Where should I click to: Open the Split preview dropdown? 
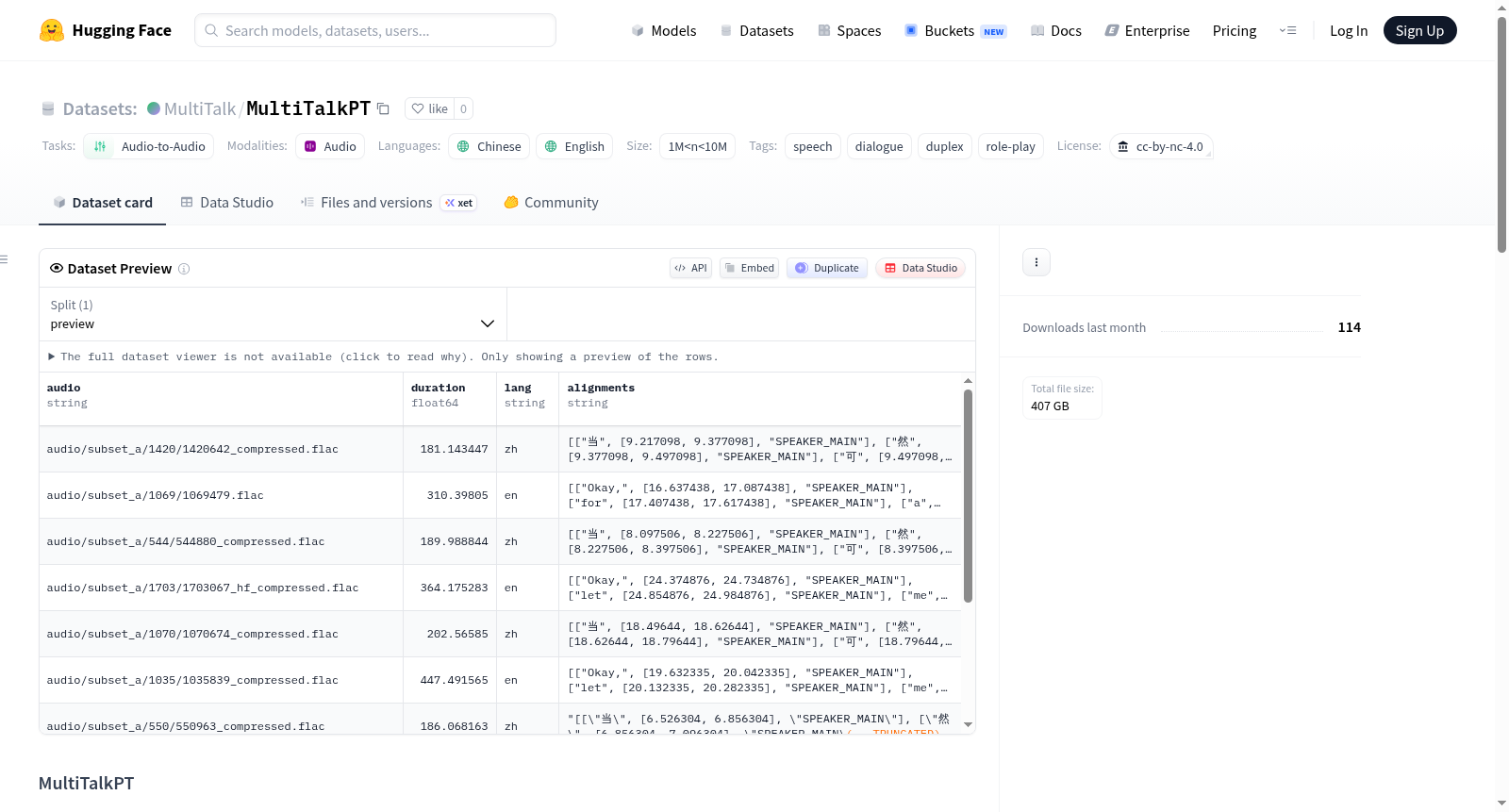tap(273, 314)
